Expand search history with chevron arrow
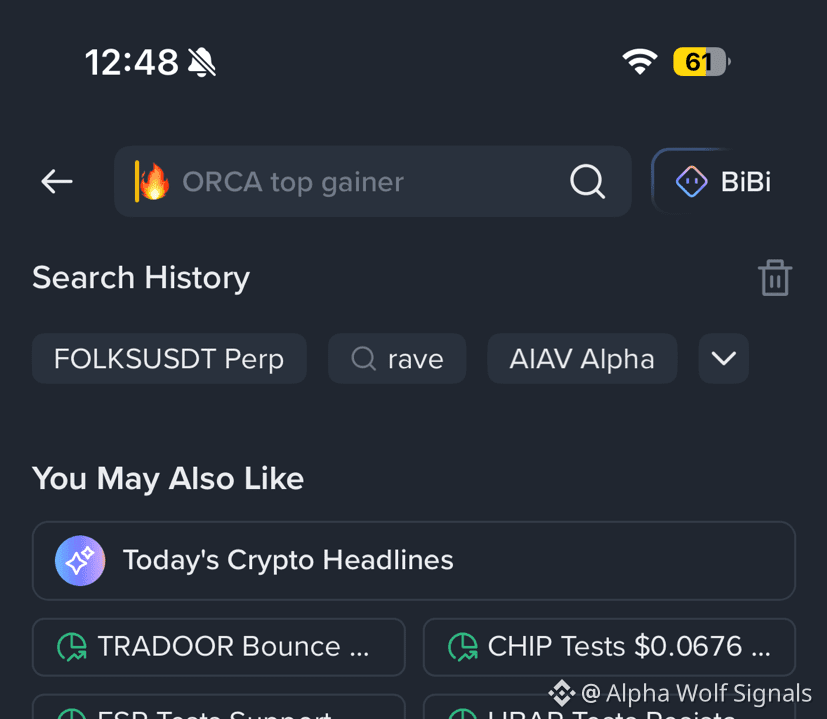Image resolution: width=827 pixels, height=719 pixels. (x=724, y=359)
